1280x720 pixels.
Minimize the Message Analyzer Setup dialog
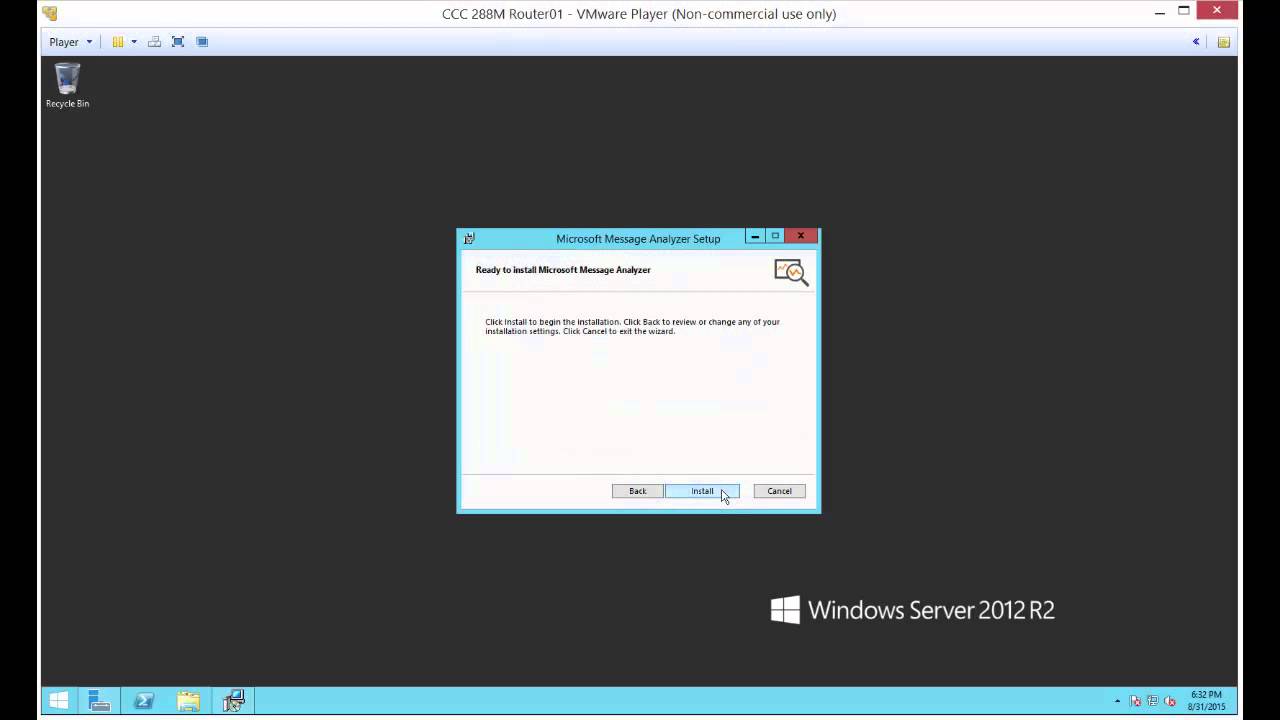[755, 237]
